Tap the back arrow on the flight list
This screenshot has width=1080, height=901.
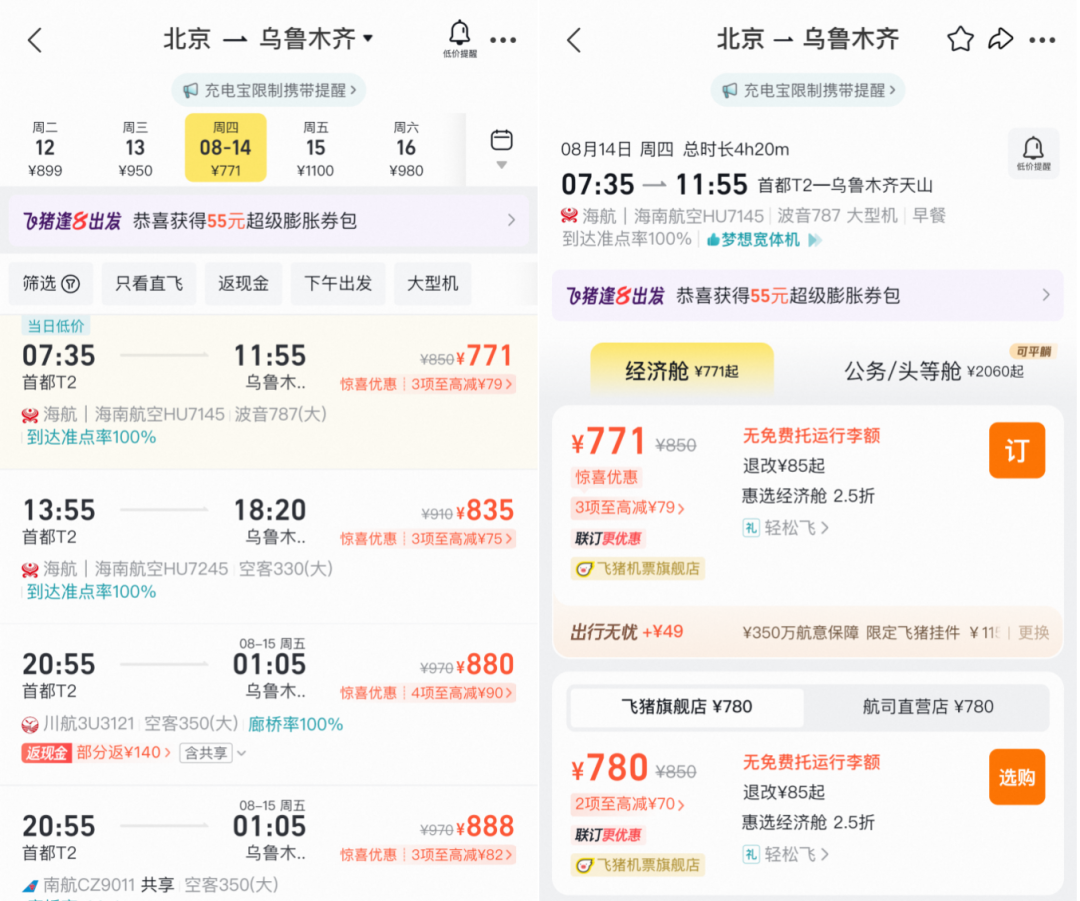tap(33, 38)
